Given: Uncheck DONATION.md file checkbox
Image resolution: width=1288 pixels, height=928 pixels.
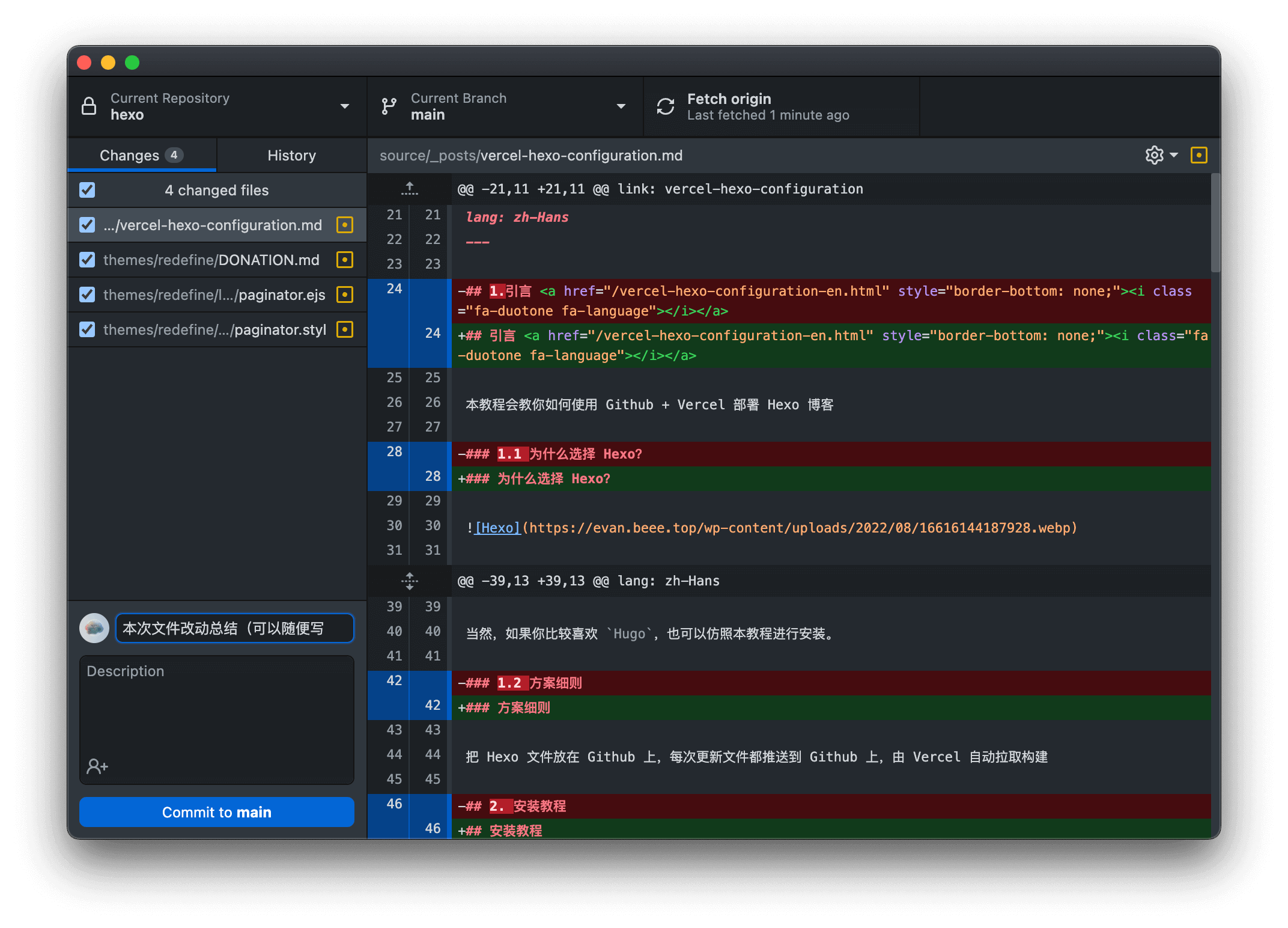Looking at the screenshot, I should point(87,260).
